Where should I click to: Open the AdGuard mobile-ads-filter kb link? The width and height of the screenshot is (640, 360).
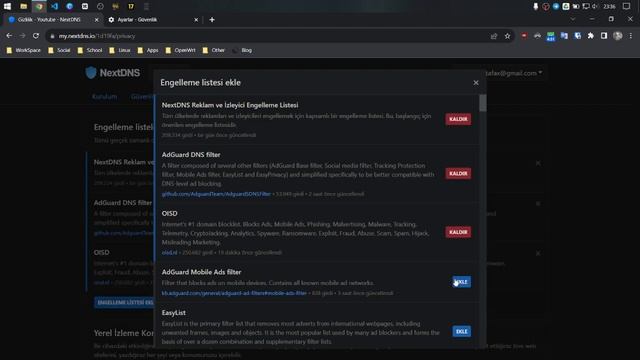tap(234, 293)
